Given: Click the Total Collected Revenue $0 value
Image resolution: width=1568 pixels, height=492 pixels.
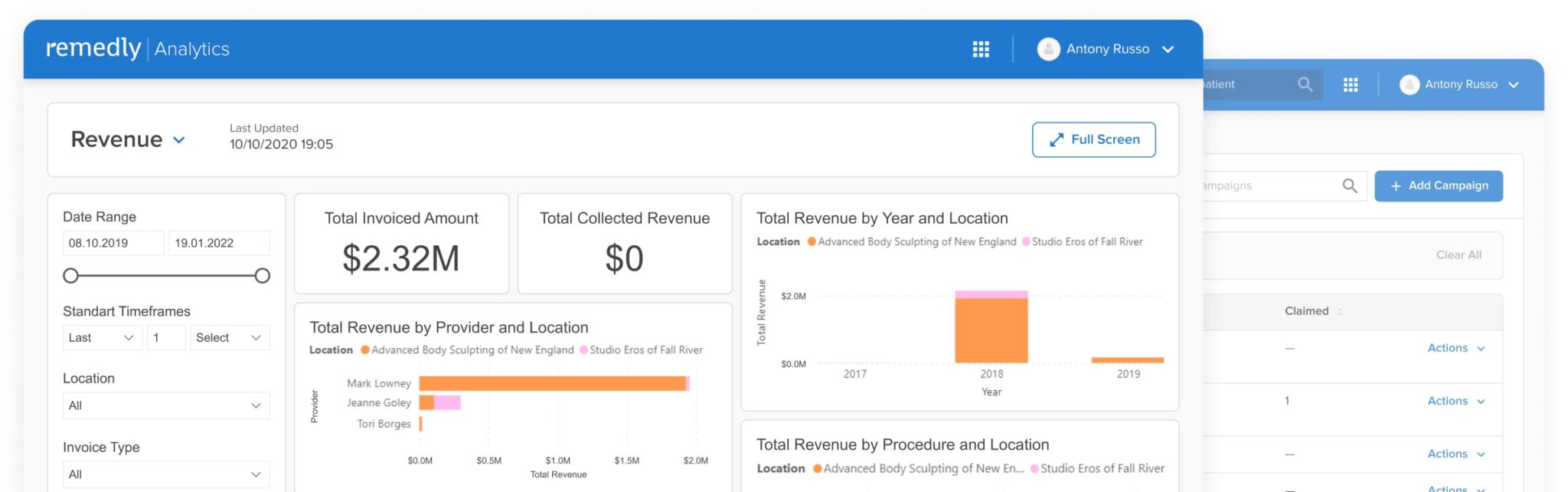Looking at the screenshot, I should tap(625, 258).
